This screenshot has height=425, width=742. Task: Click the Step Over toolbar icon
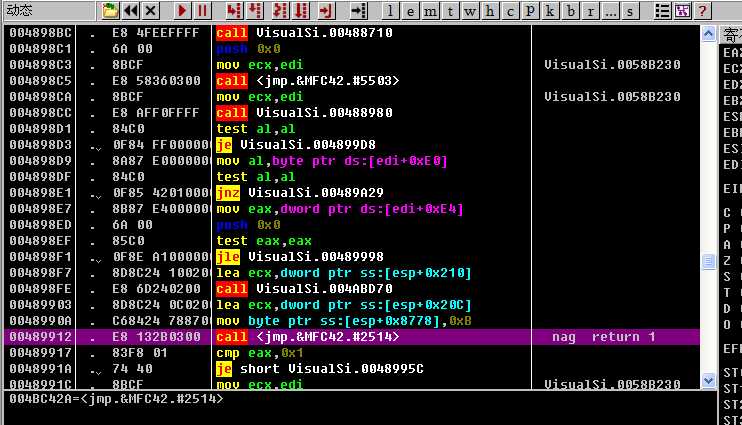[x=255, y=10]
